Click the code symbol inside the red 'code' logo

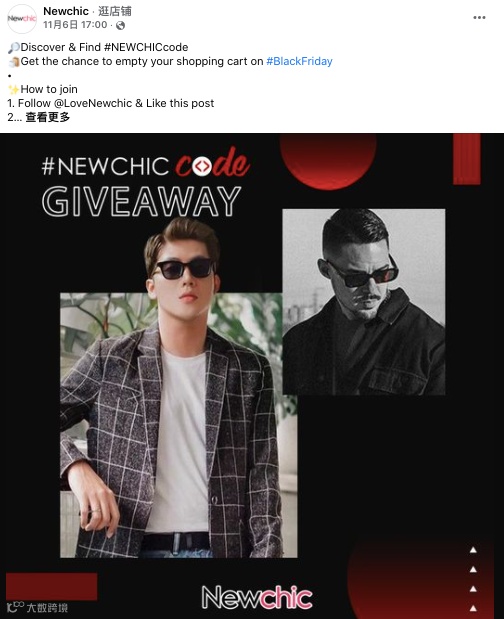click(201, 166)
